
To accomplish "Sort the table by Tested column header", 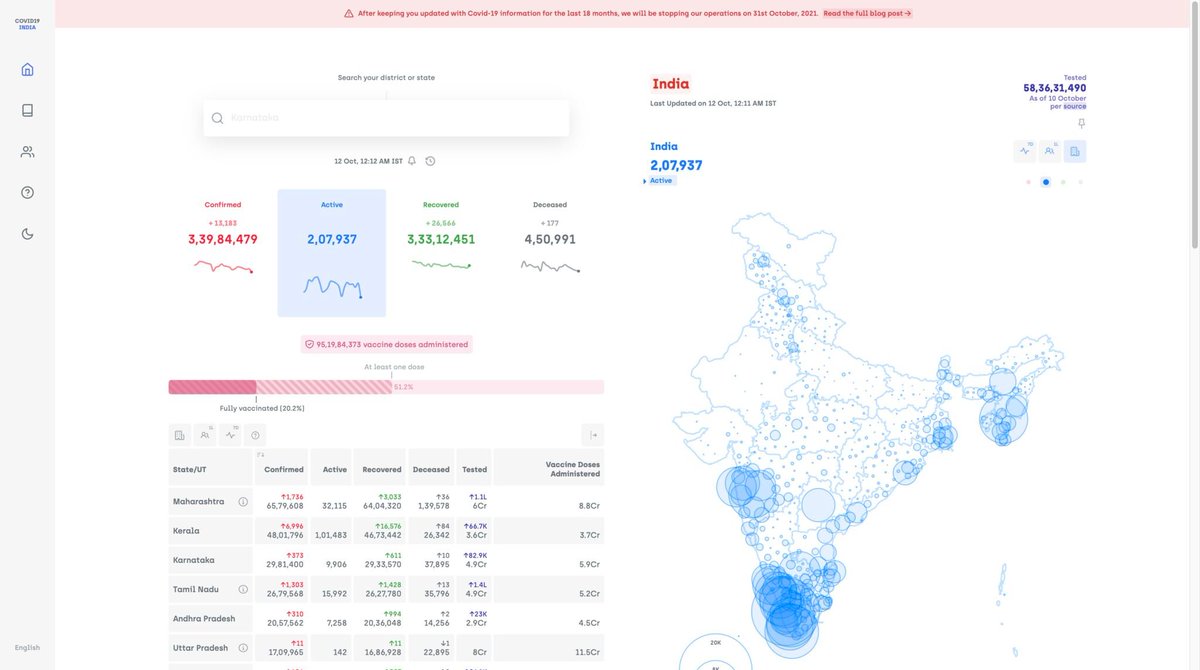I will coord(475,467).
